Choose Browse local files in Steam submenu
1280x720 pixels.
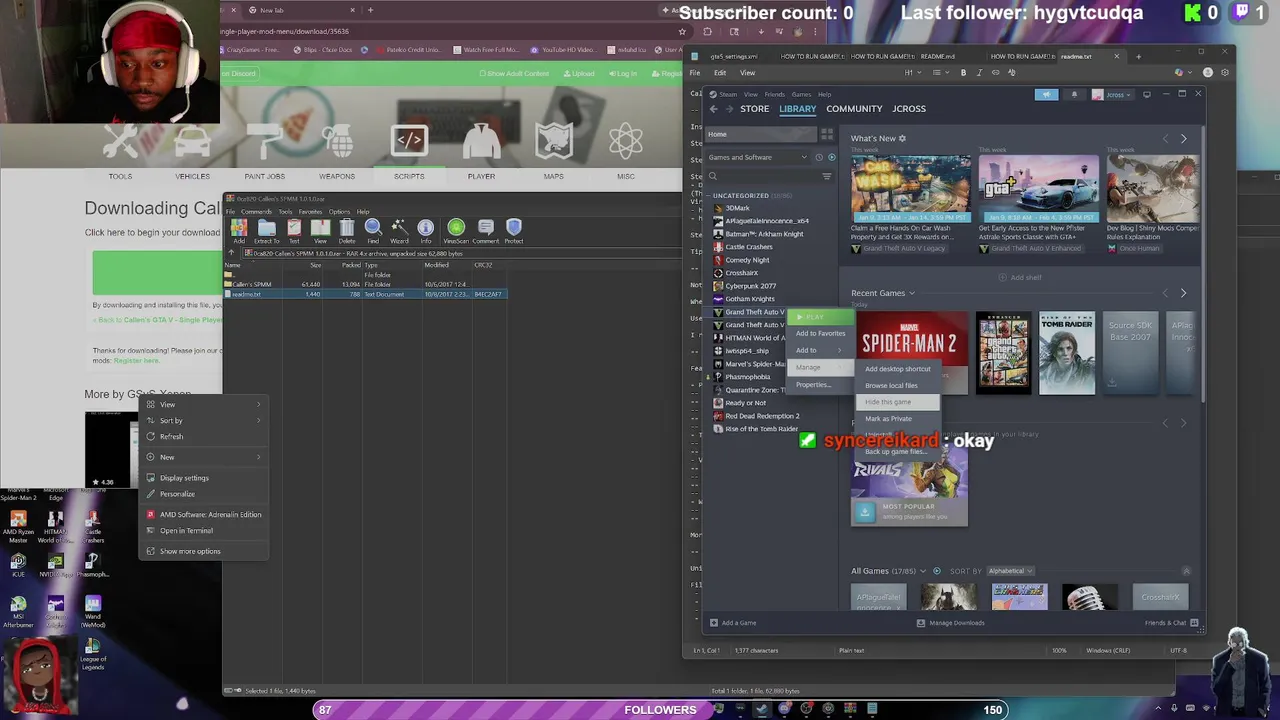(x=899, y=385)
